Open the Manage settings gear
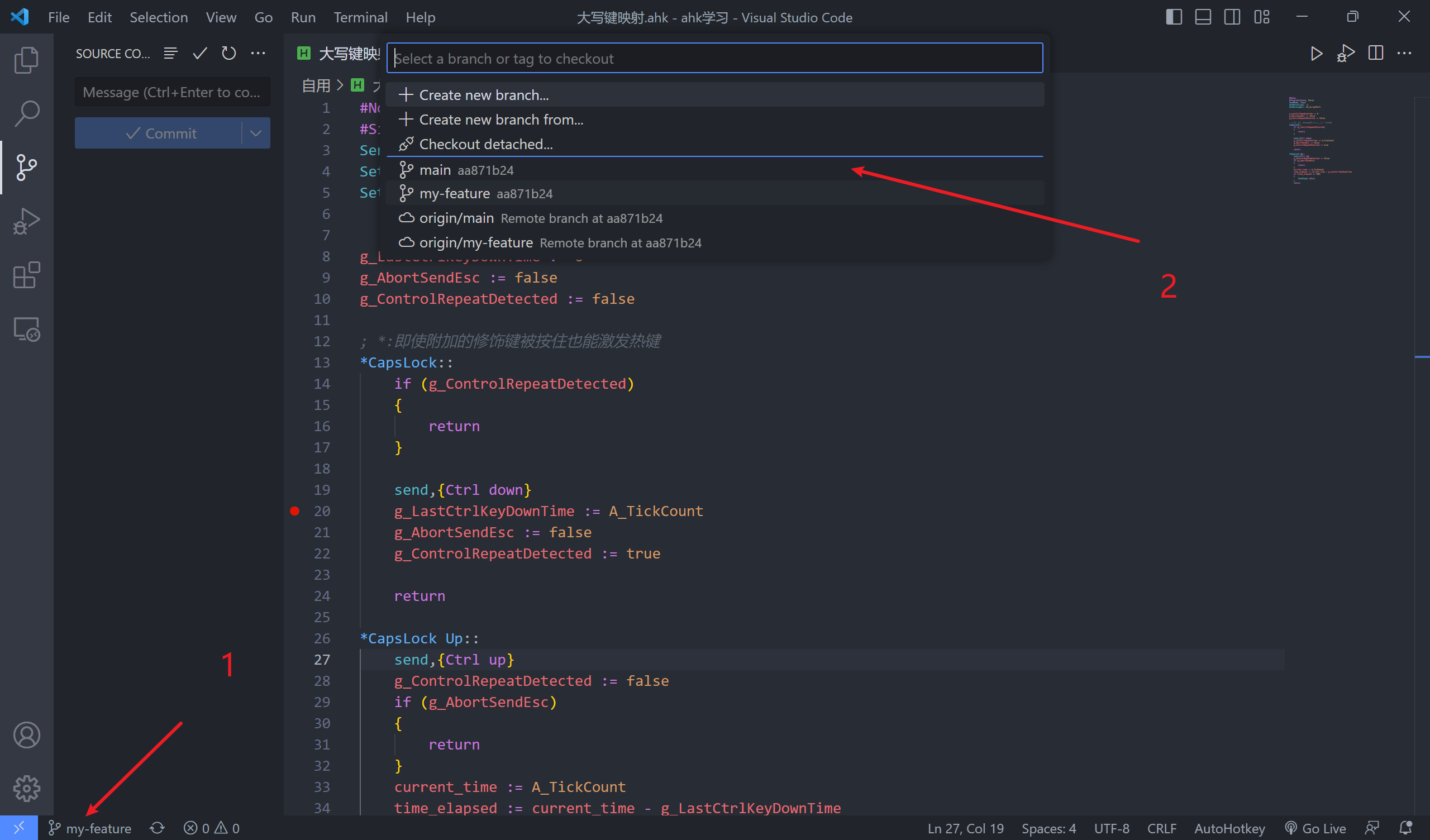The height and width of the screenshot is (840, 1430). 26,789
